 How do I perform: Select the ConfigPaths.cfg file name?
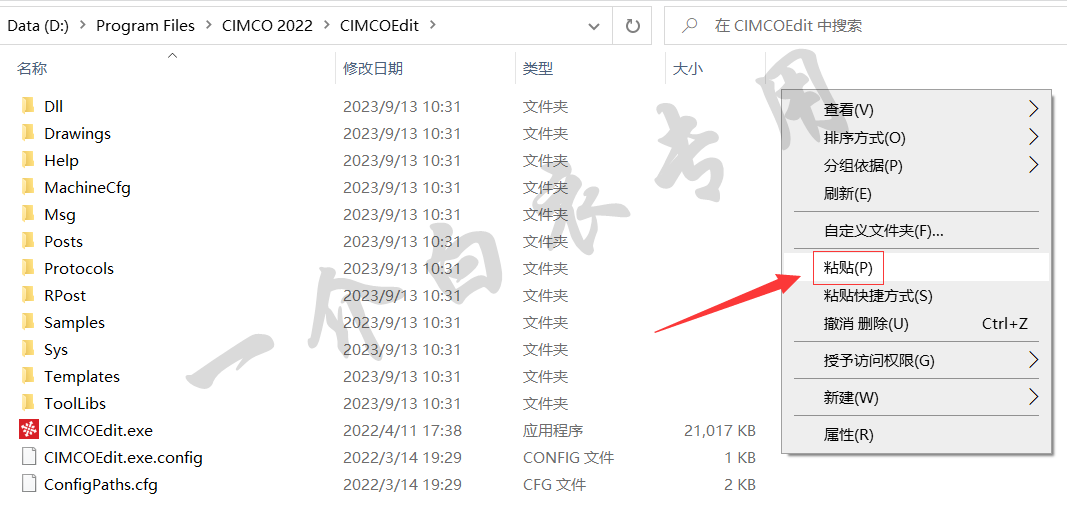tap(101, 484)
